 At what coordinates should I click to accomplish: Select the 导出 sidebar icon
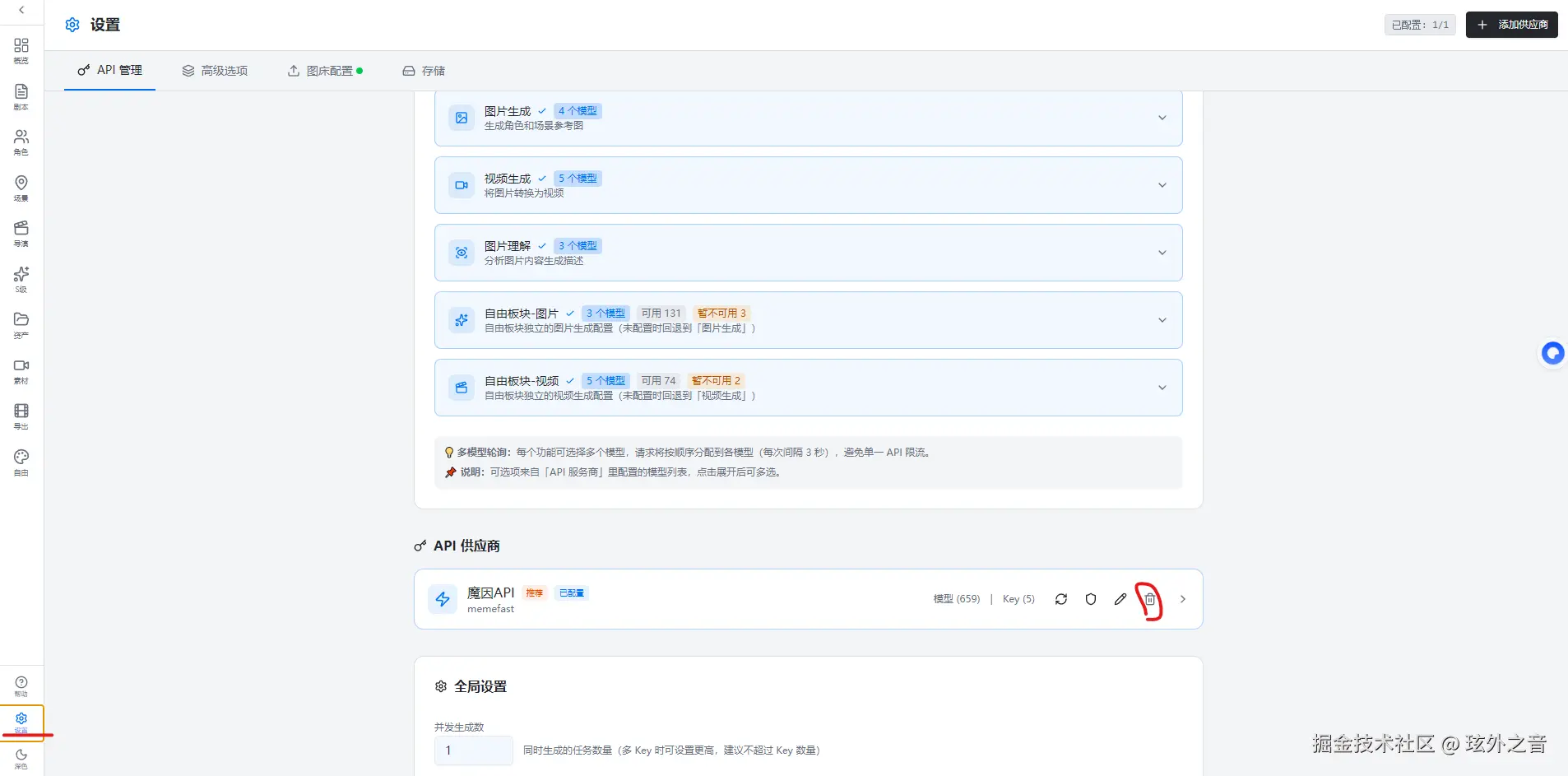click(21, 416)
